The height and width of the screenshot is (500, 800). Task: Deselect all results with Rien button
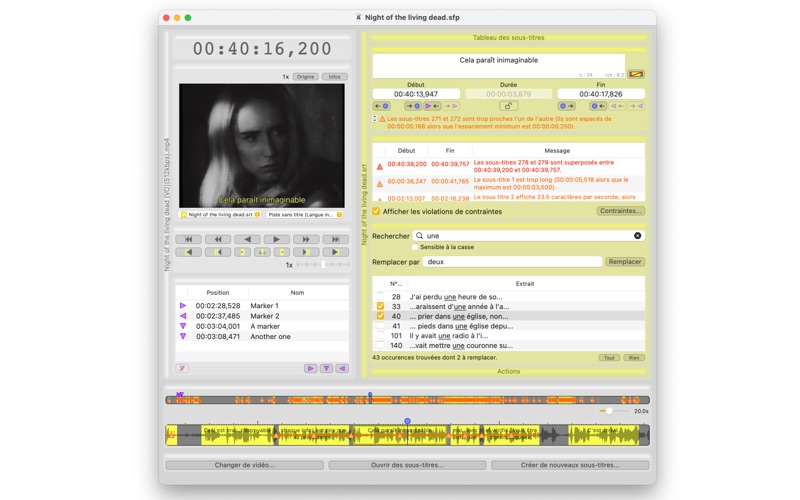[634, 358]
